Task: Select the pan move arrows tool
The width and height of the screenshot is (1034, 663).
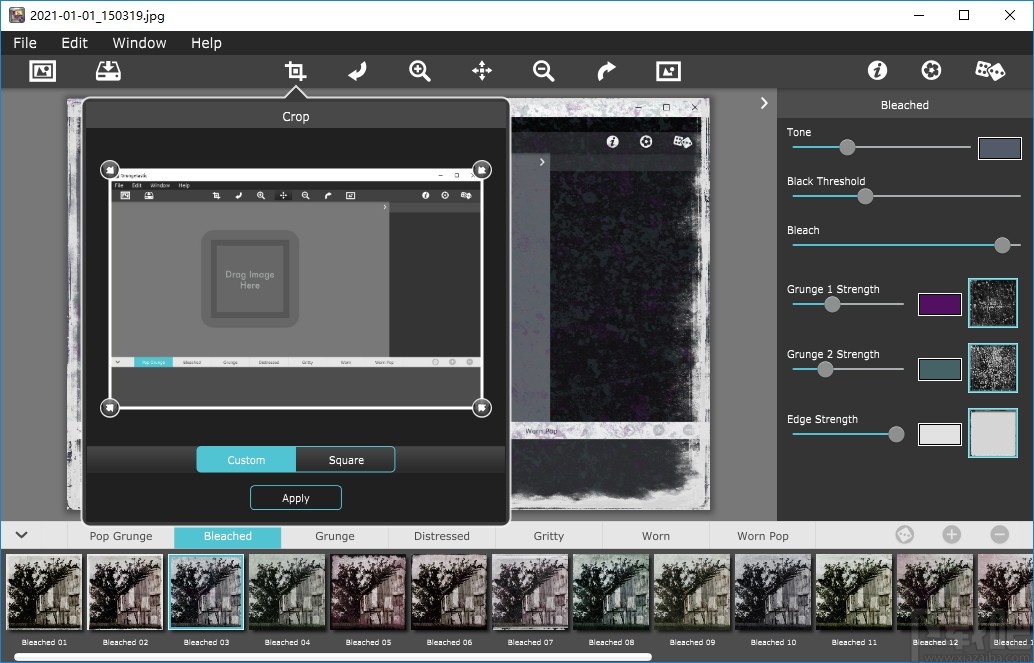Action: click(x=482, y=71)
